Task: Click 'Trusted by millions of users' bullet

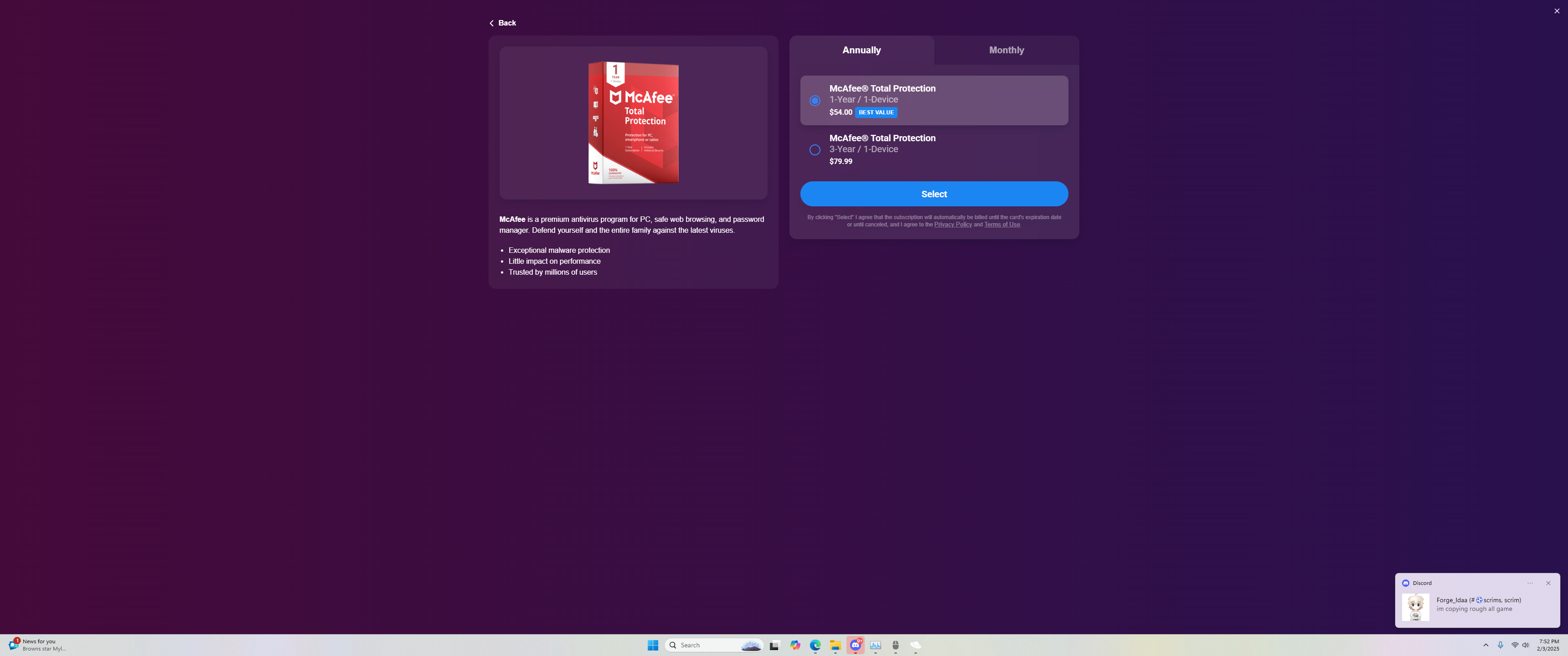Action: (x=553, y=272)
